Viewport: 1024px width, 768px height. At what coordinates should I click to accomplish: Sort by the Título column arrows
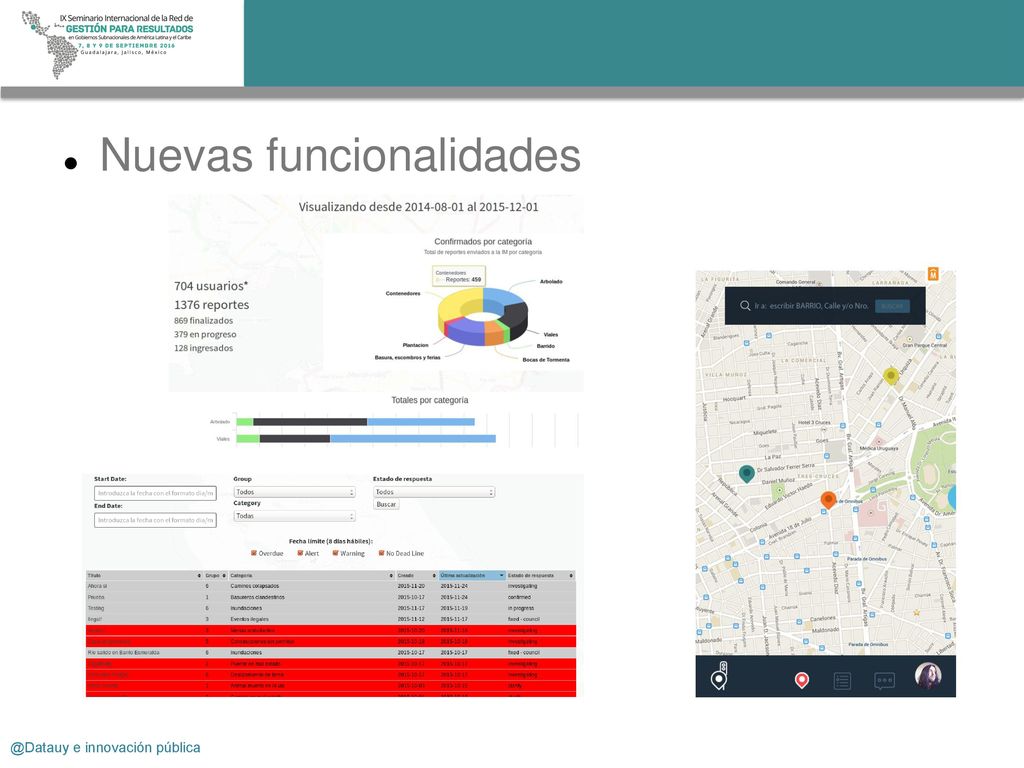[199, 575]
